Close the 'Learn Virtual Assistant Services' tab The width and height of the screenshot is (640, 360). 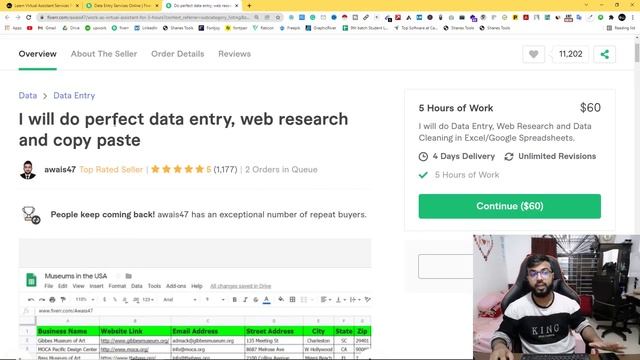pyautogui.click(x=77, y=6)
